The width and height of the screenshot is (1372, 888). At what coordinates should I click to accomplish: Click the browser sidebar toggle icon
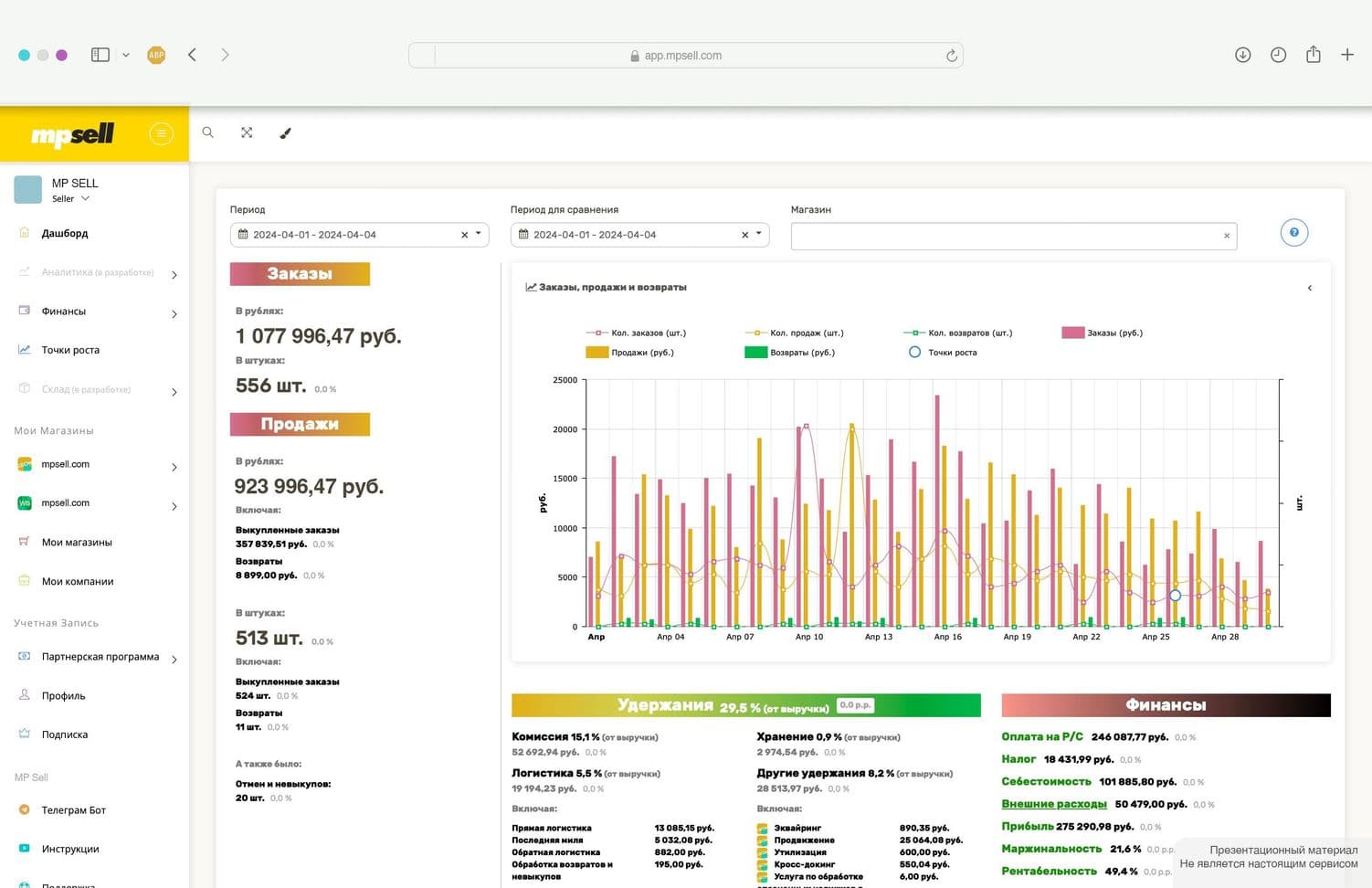[x=100, y=55]
